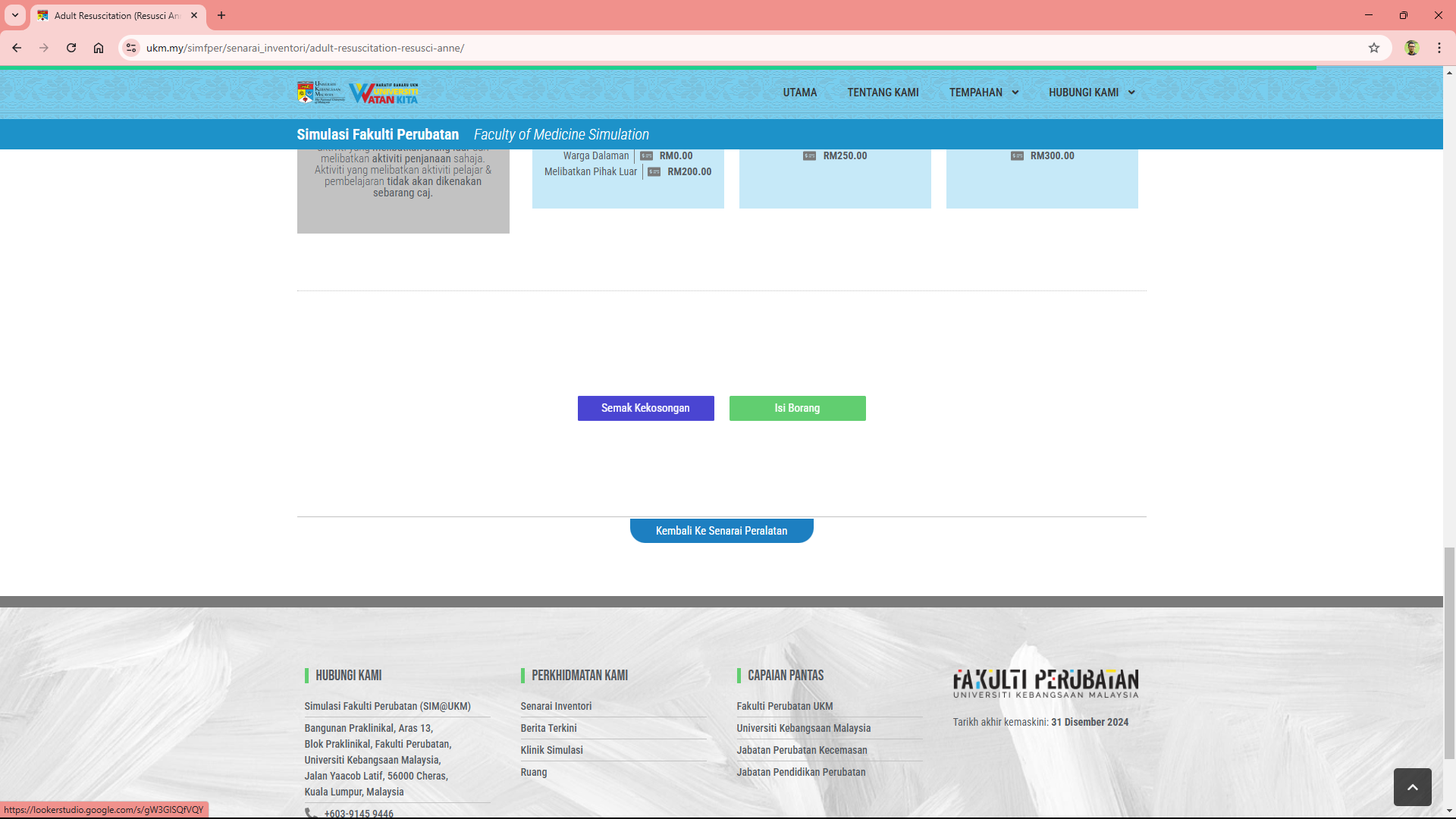Click the green Isi Borang button
The width and height of the screenshot is (1456, 819).
point(797,408)
